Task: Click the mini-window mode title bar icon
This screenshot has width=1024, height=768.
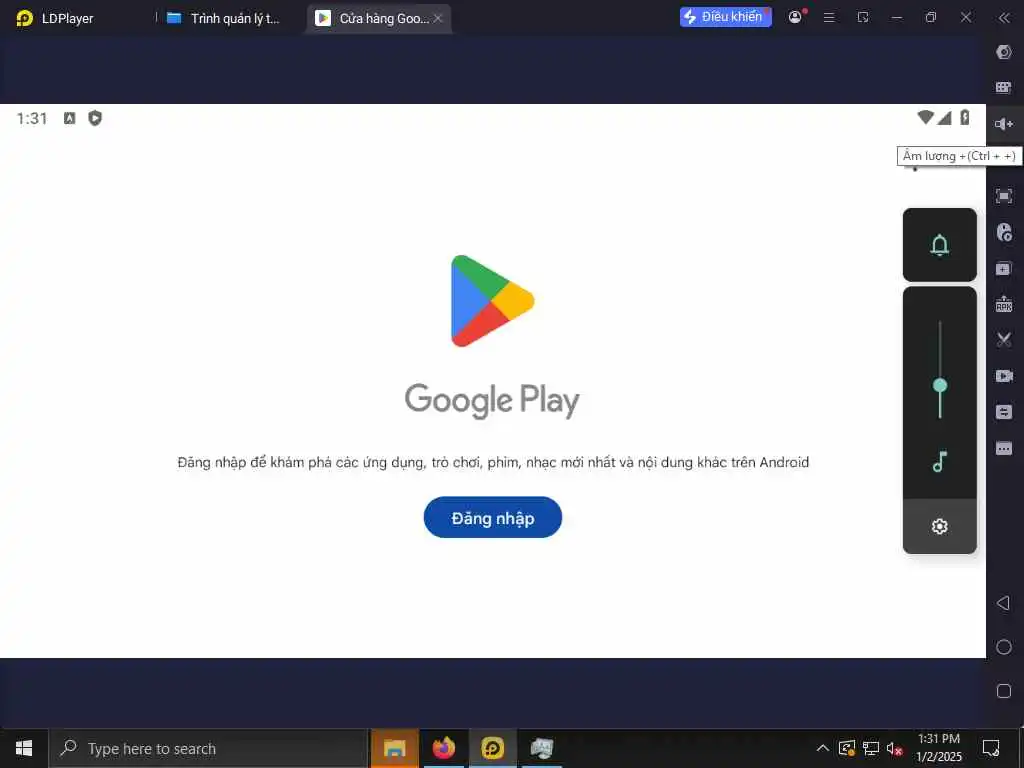Action: click(x=863, y=18)
